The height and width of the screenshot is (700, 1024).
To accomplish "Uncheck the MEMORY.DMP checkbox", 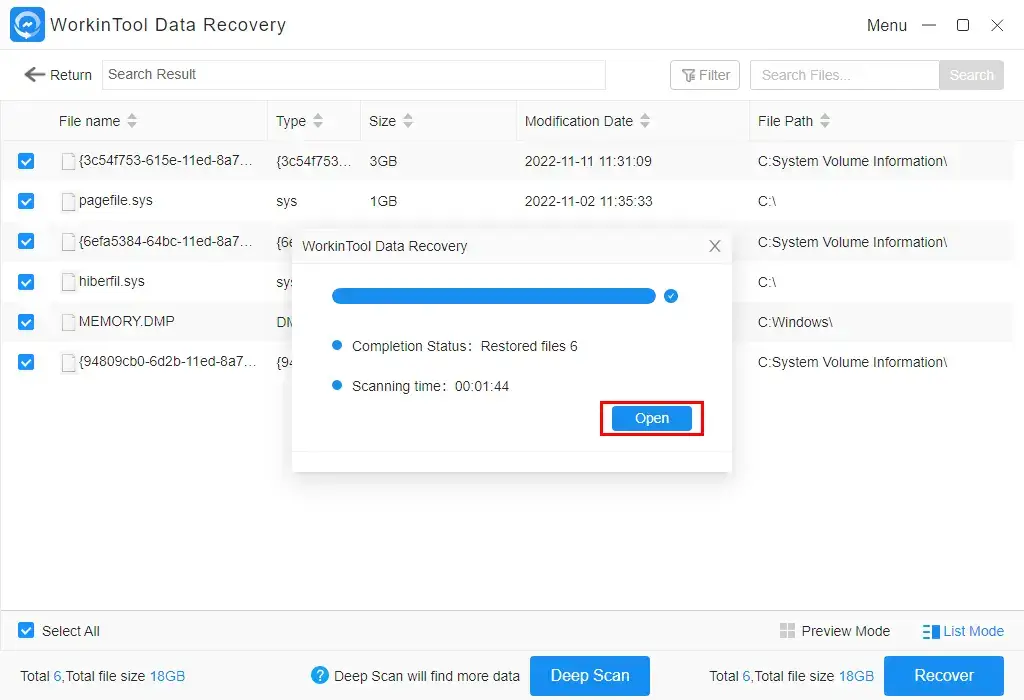I will click(26, 322).
